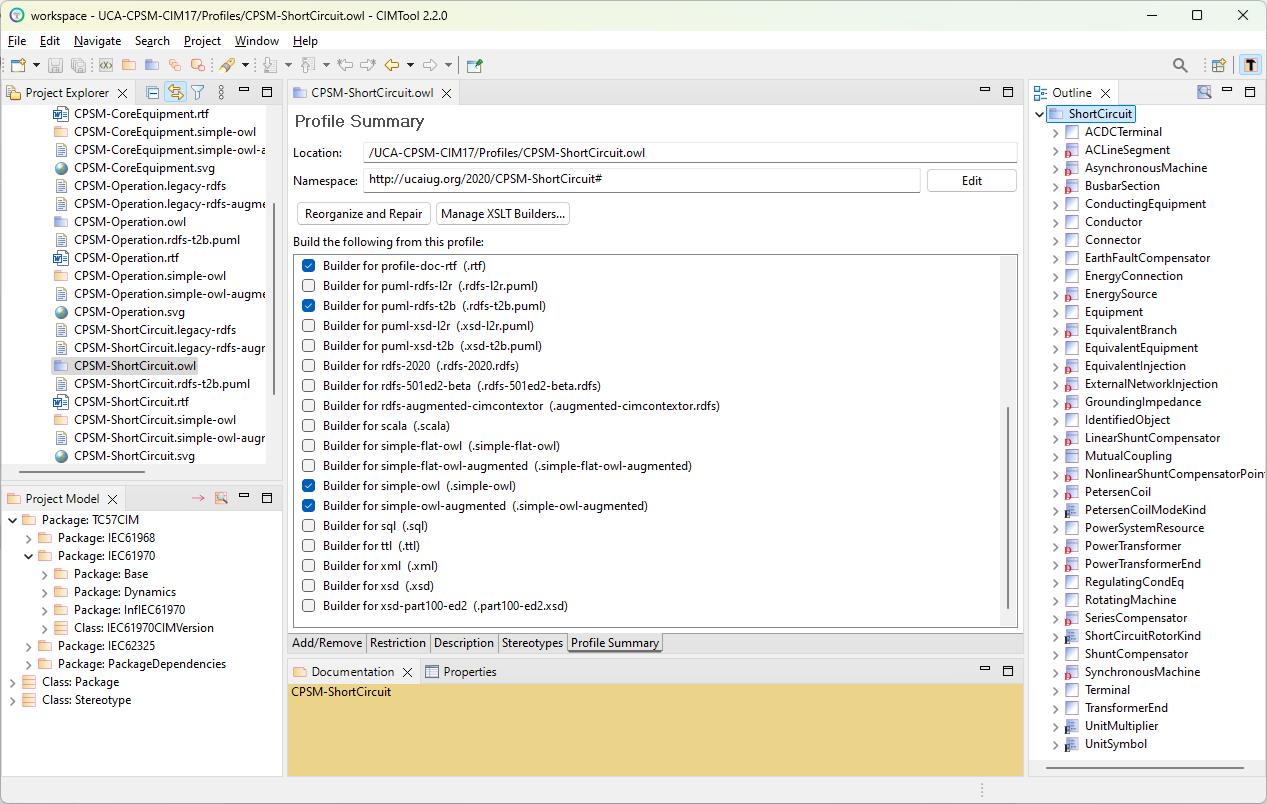Click Project Explorer horizontal scrollbar

82,471
